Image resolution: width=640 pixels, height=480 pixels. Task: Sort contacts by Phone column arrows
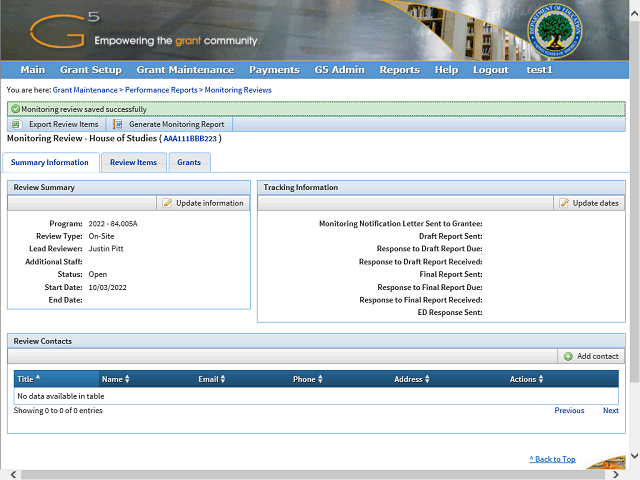coord(319,379)
